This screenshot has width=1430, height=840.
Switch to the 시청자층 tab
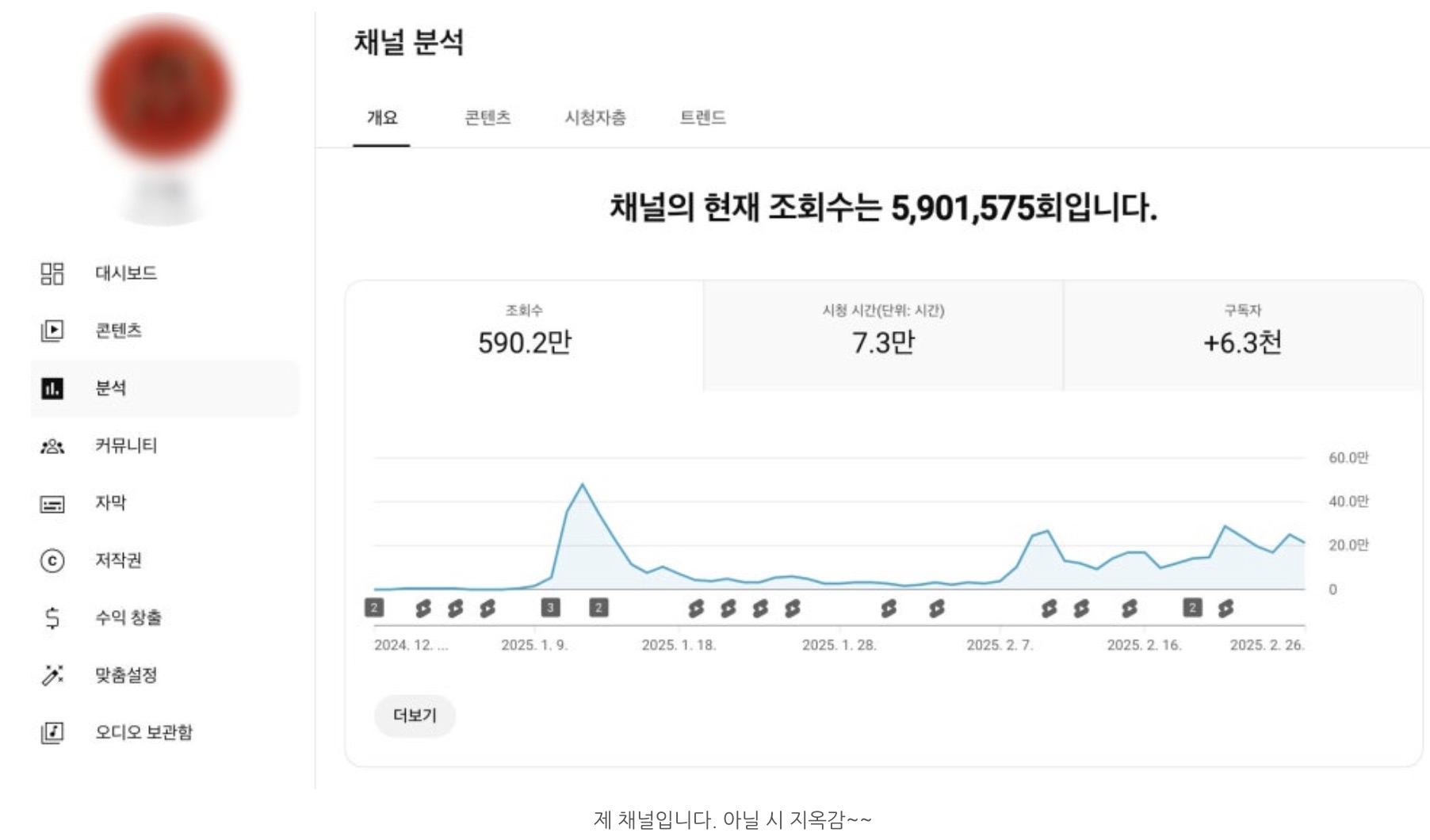(595, 118)
